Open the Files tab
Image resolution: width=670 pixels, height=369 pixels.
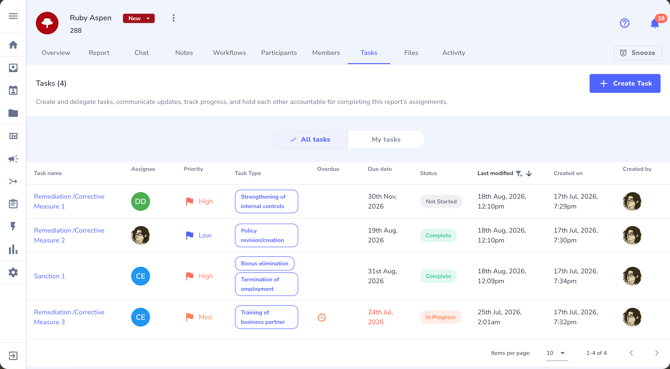411,53
